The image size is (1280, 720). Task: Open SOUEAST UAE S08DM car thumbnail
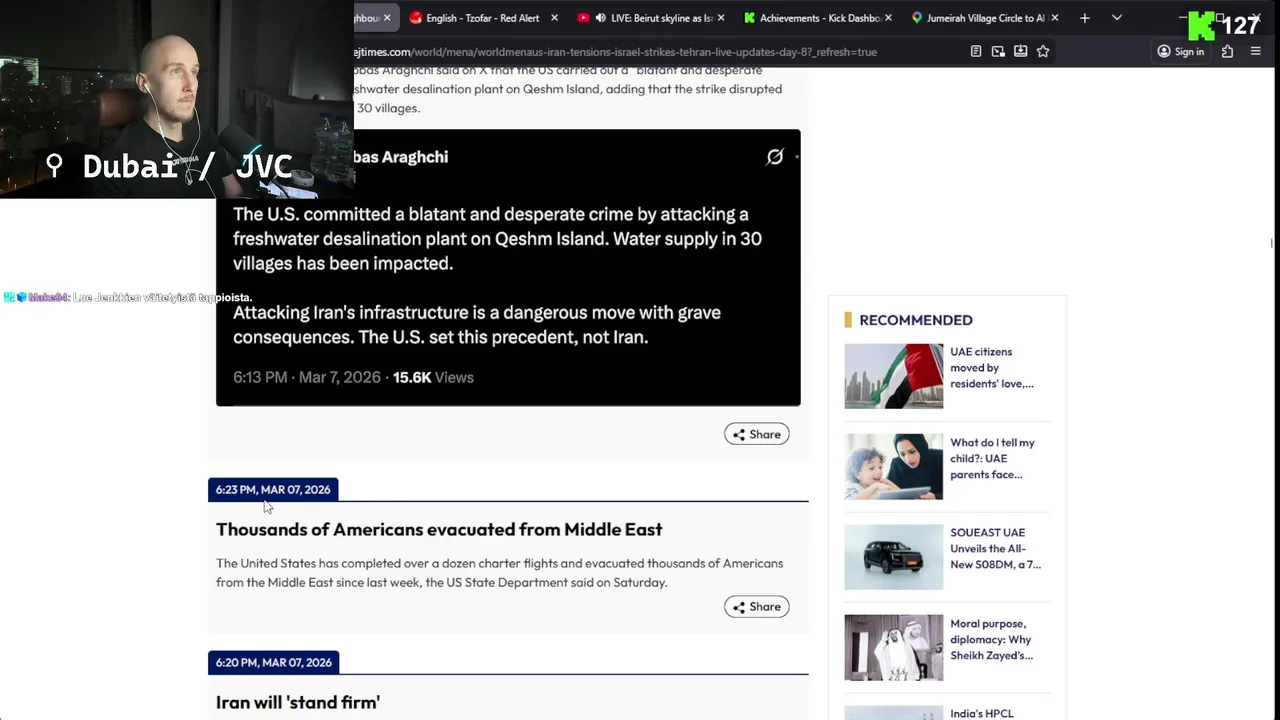click(x=893, y=557)
